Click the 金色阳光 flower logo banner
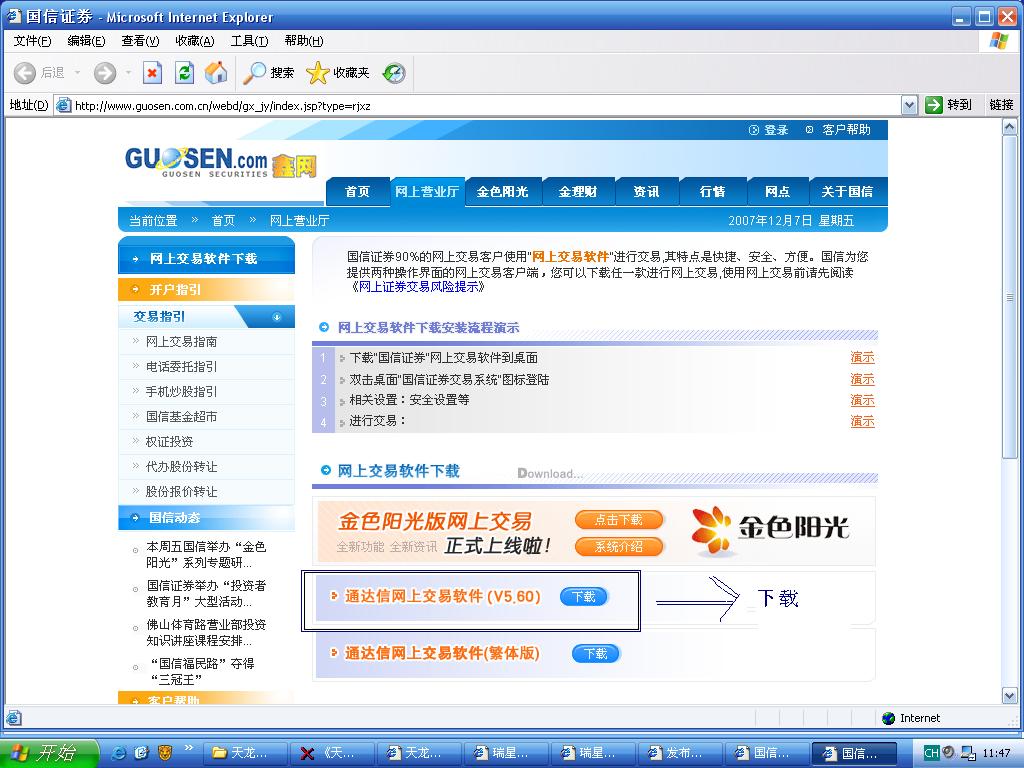 pyautogui.click(x=771, y=530)
